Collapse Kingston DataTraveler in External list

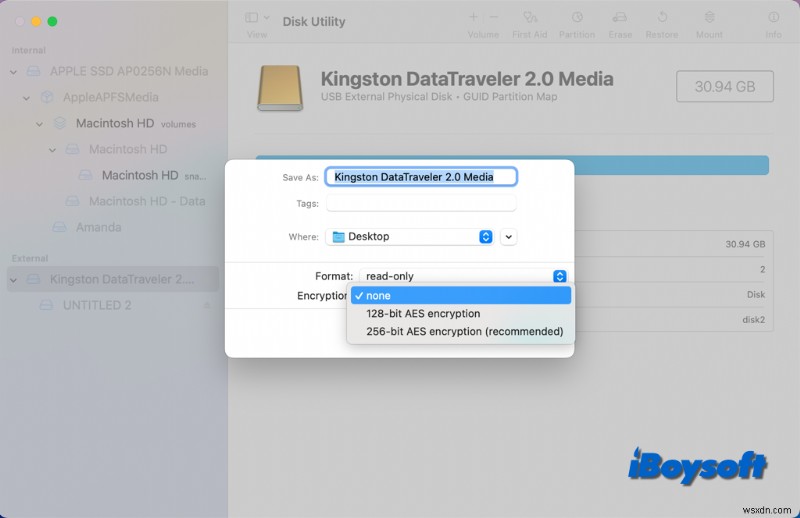click(13, 280)
